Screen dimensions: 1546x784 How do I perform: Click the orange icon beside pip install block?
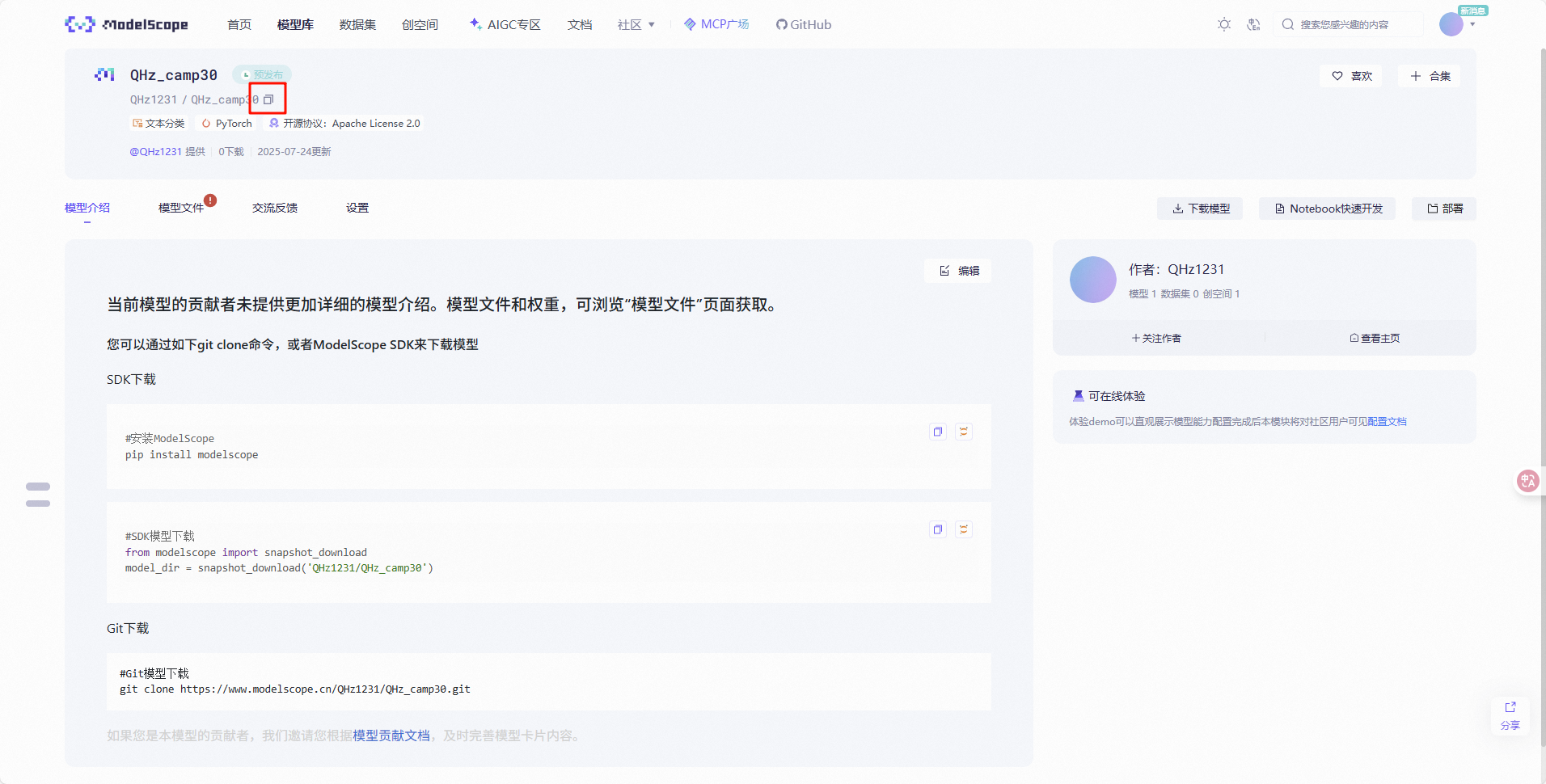[x=964, y=432]
